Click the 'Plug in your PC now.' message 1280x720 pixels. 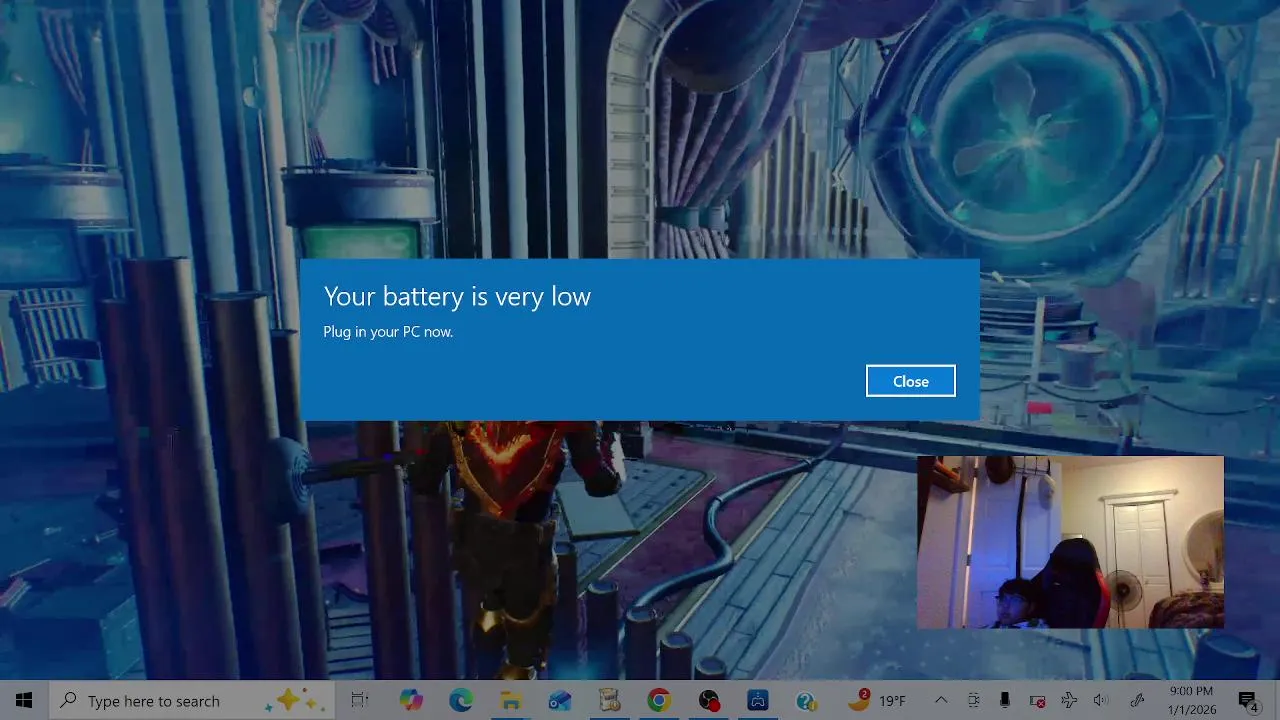[x=388, y=331]
